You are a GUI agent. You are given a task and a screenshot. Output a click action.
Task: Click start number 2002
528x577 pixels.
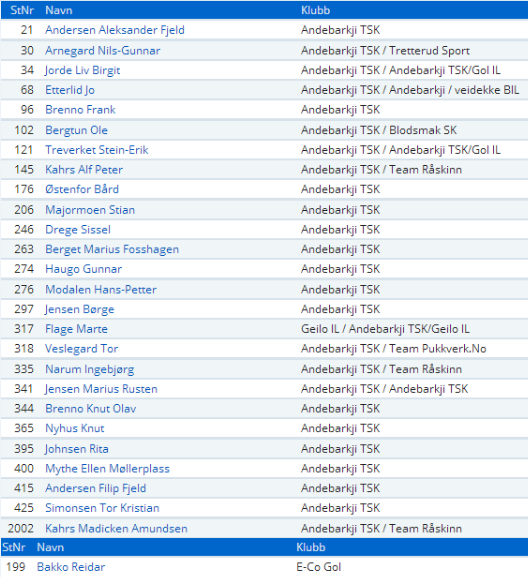tap(21, 529)
